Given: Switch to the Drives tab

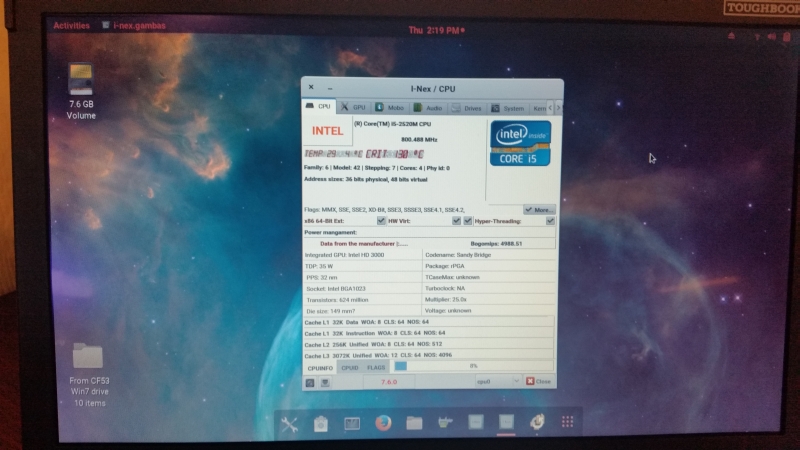Looking at the screenshot, I should [467, 108].
